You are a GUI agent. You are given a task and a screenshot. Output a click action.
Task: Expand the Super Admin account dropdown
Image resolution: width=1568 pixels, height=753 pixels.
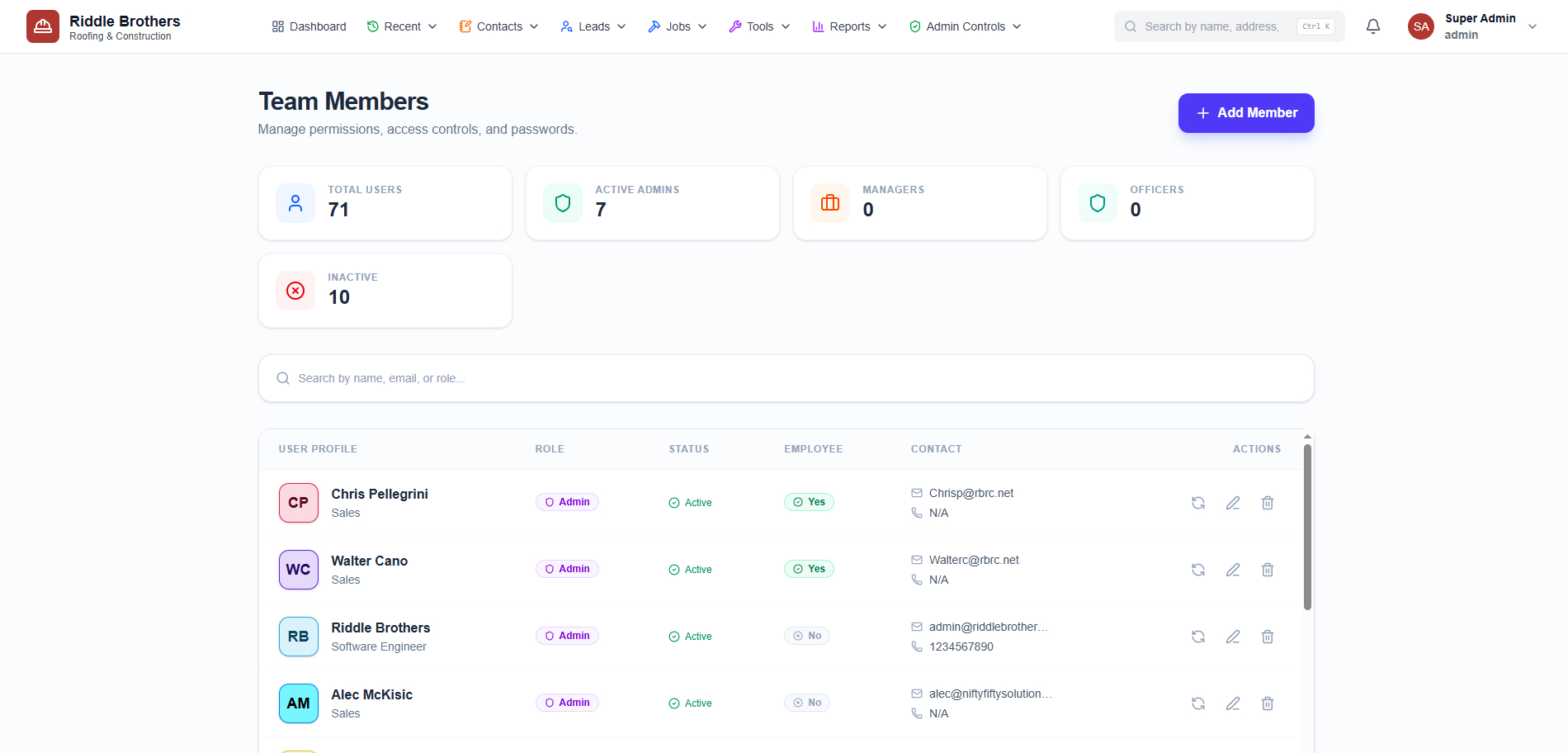tap(1533, 26)
